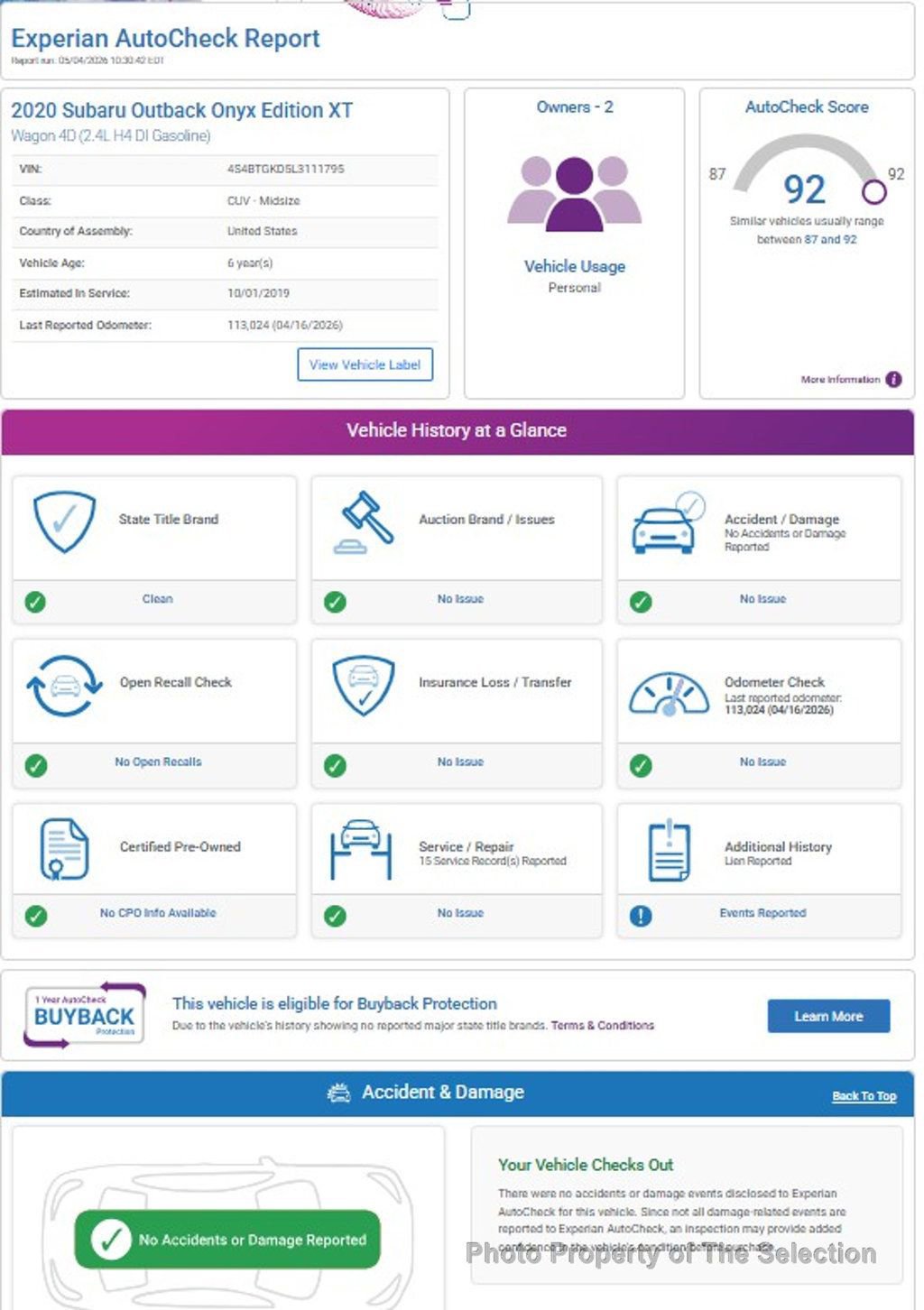
Task: Open the Terms & Conditions link
Action: pos(603,1026)
